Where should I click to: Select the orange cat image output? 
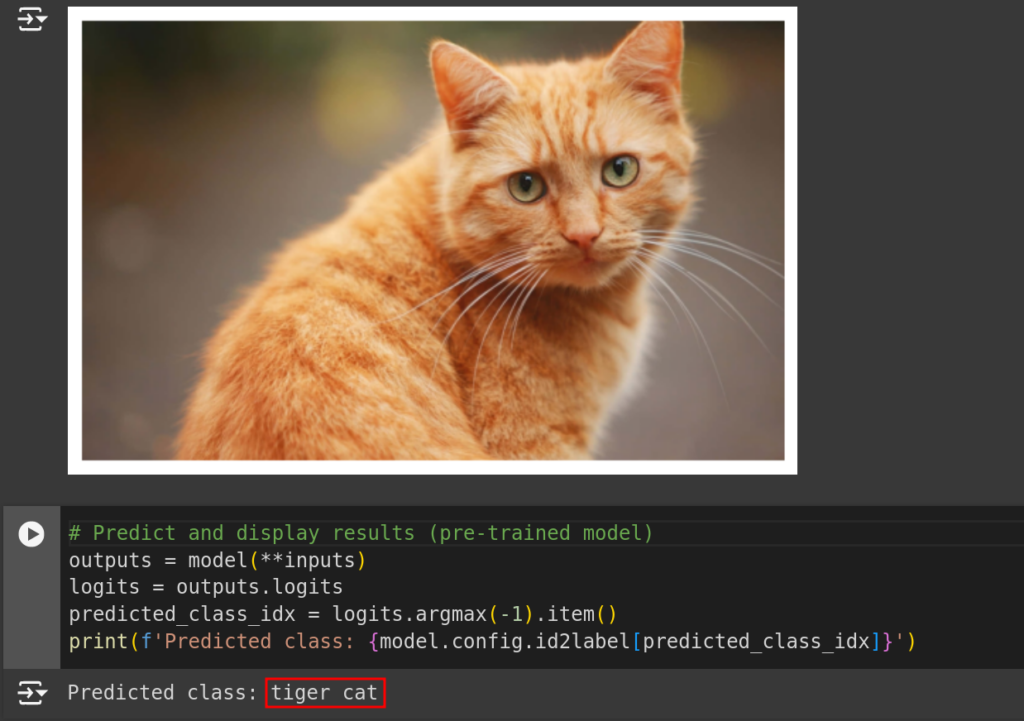(x=433, y=240)
